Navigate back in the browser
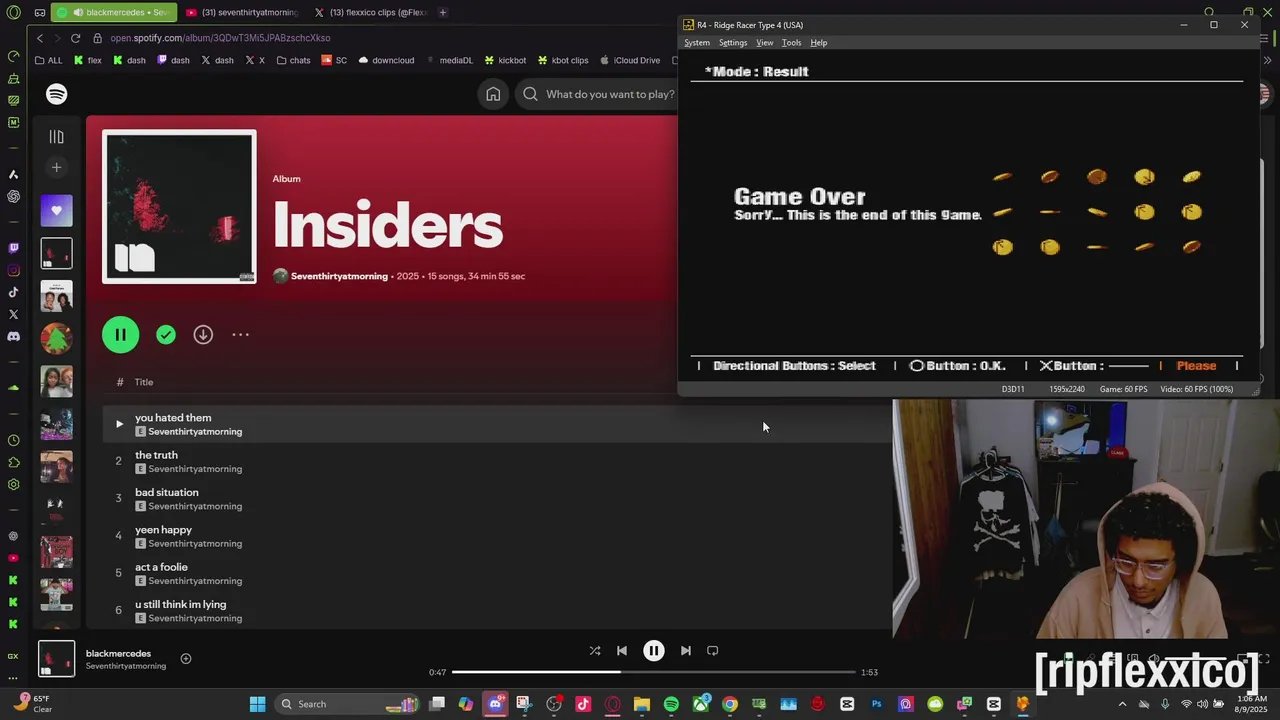 [x=40, y=38]
